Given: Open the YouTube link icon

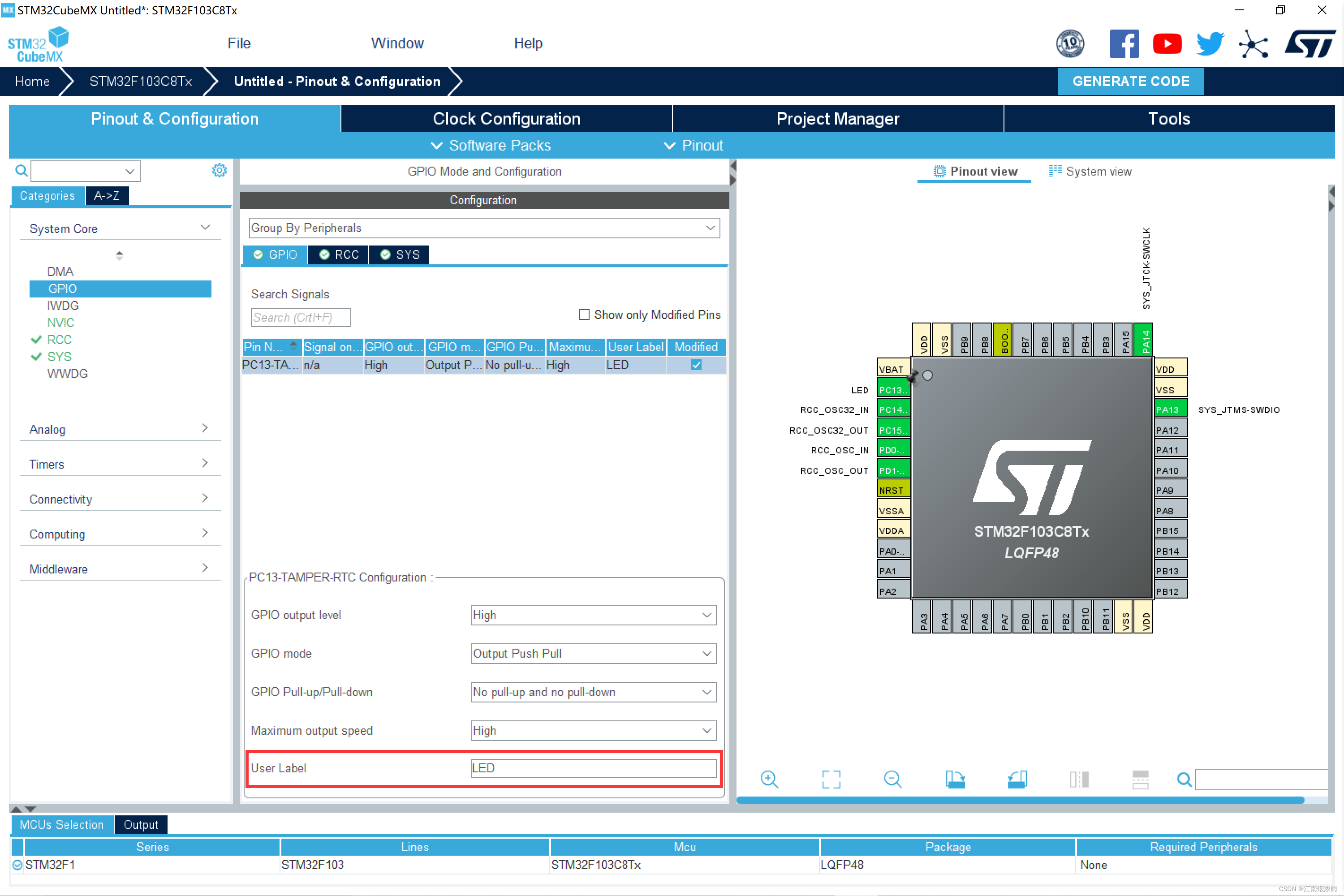Looking at the screenshot, I should (1167, 44).
